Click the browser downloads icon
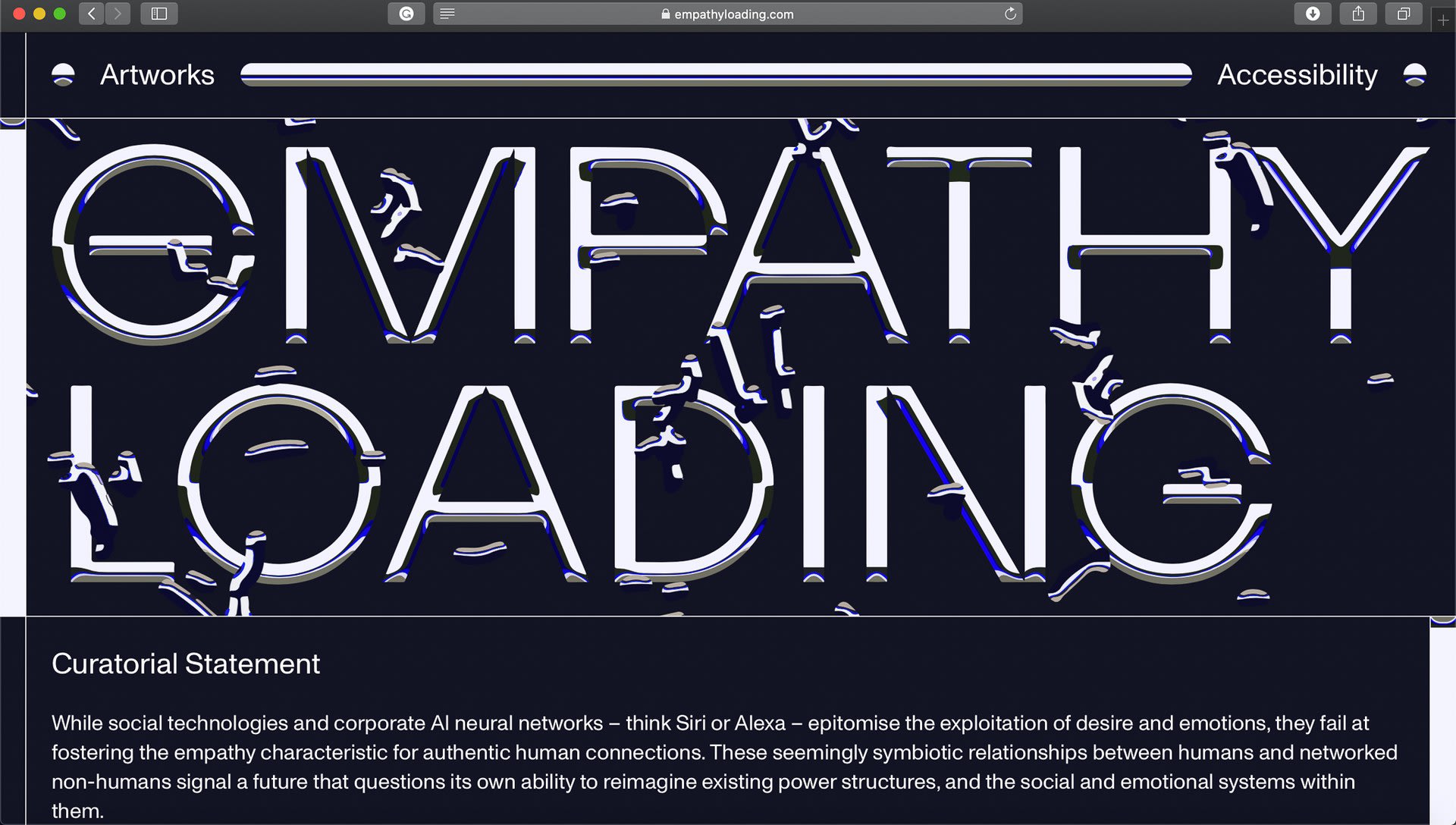Image resolution: width=1456 pixels, height=825 pixels. pyautogui.click(x=1312, y=14)
